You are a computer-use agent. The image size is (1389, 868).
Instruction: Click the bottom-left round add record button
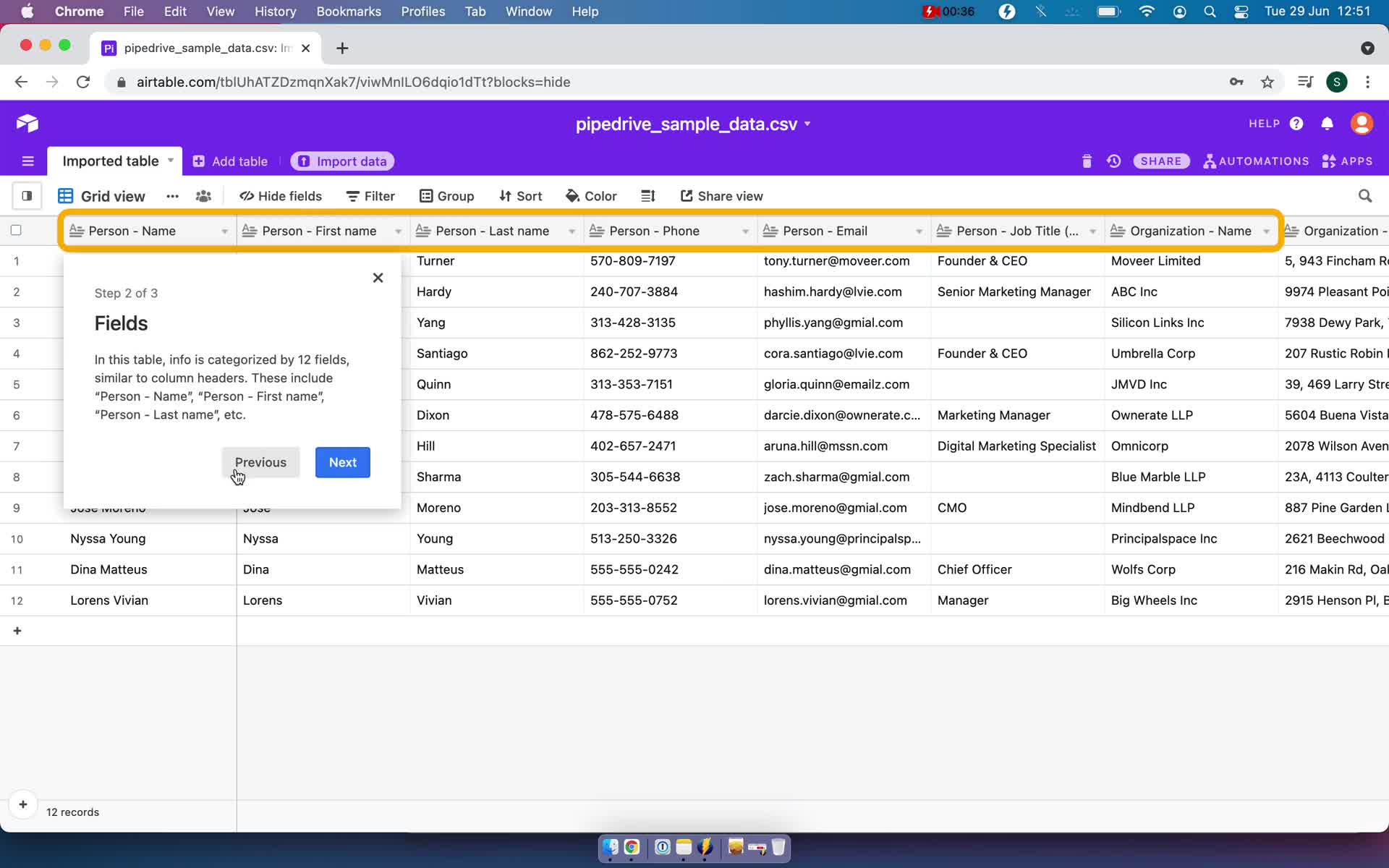point(23,804)
